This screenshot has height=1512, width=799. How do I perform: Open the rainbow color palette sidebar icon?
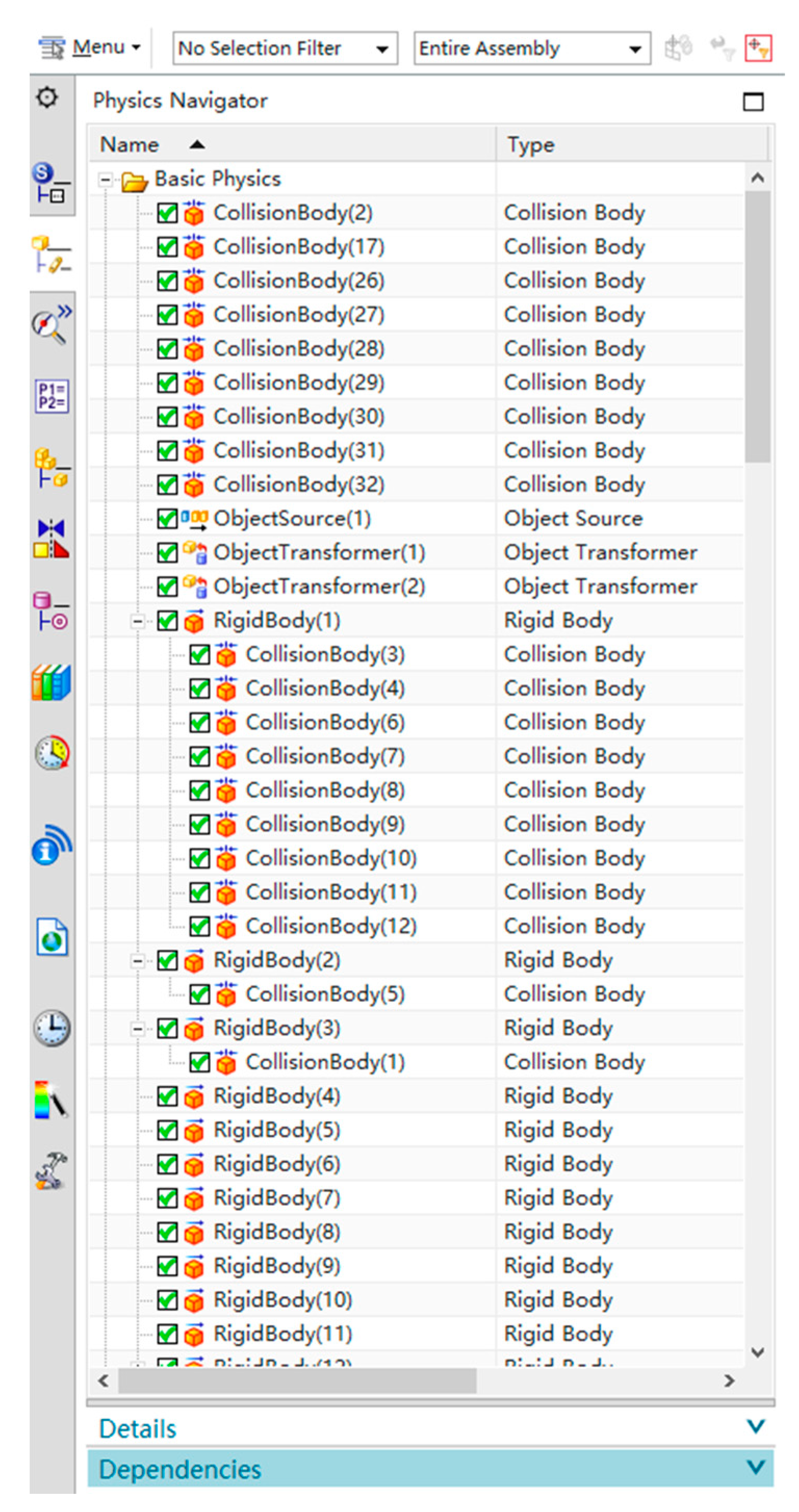click(x=51, y=1100)
